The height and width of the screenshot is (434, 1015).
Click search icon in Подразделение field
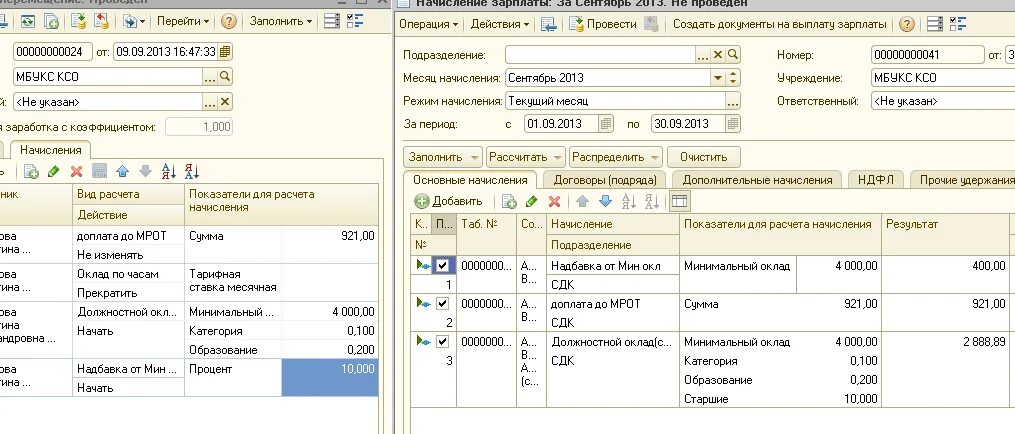point(733,56)
